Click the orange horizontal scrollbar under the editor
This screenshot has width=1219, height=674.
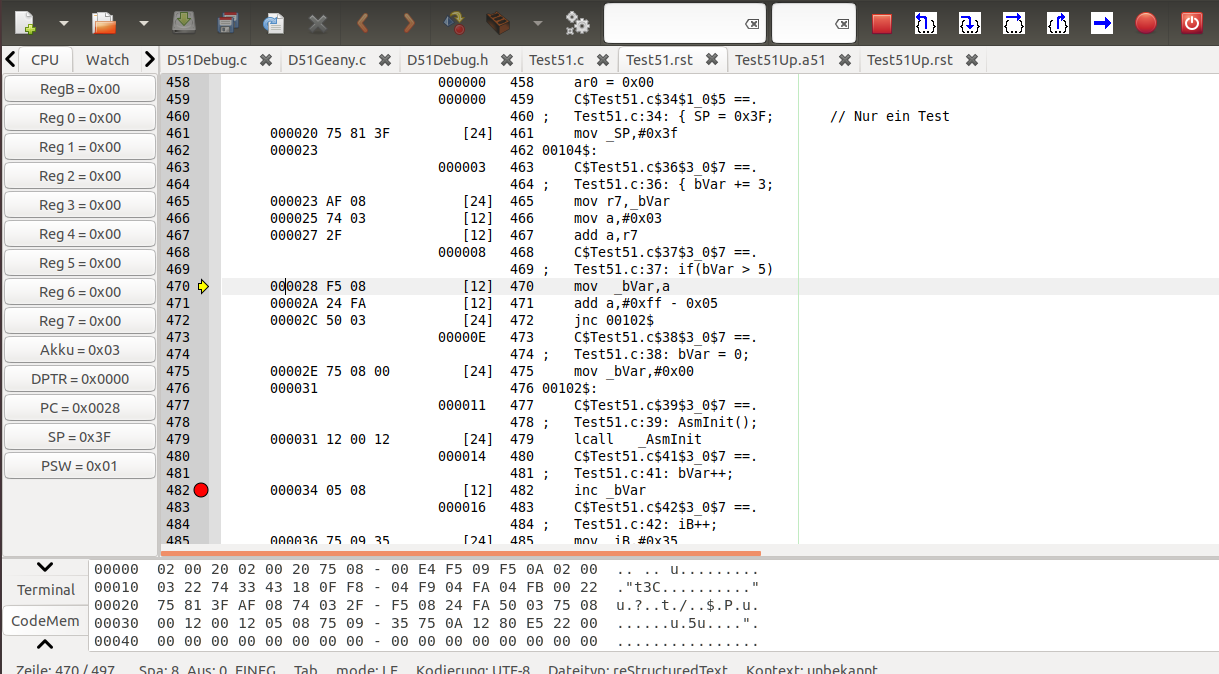(461, 552)
